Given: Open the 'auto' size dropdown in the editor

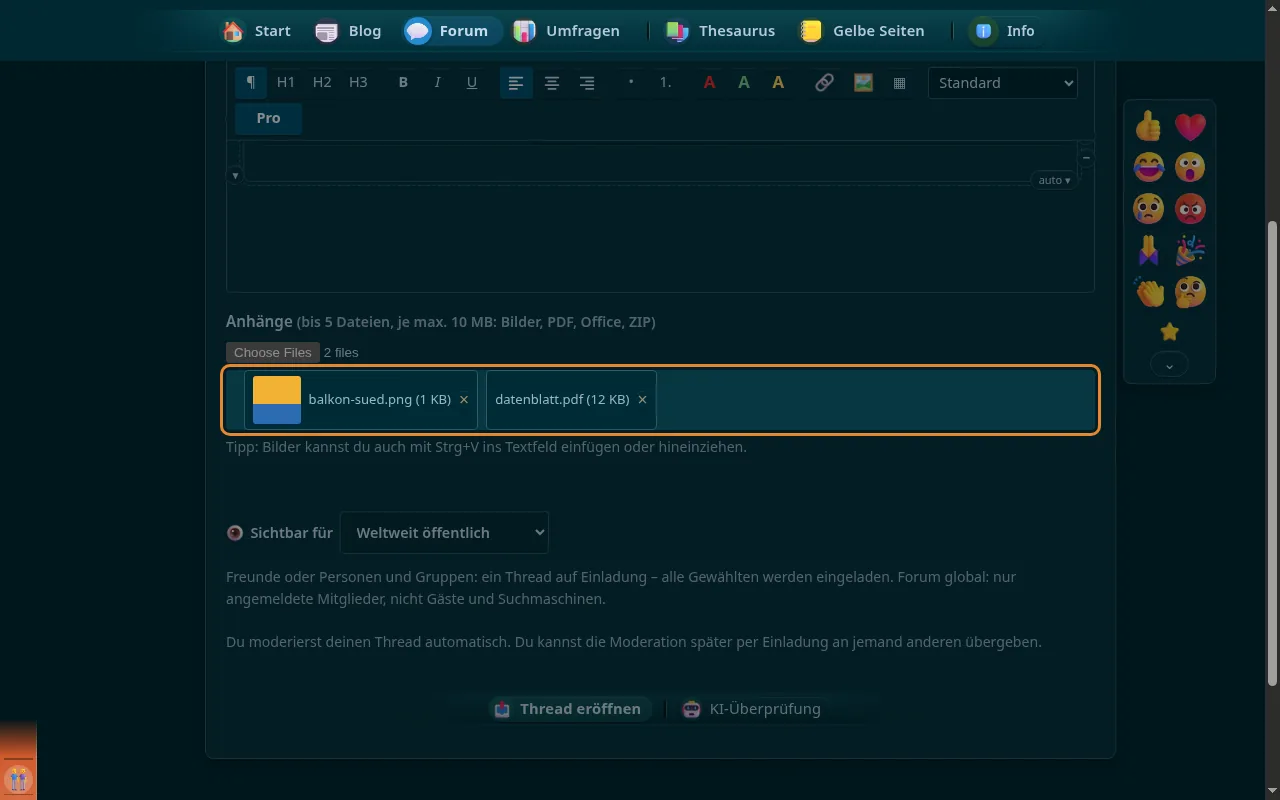Looking at the screenshot, I should pos(1054,180).
